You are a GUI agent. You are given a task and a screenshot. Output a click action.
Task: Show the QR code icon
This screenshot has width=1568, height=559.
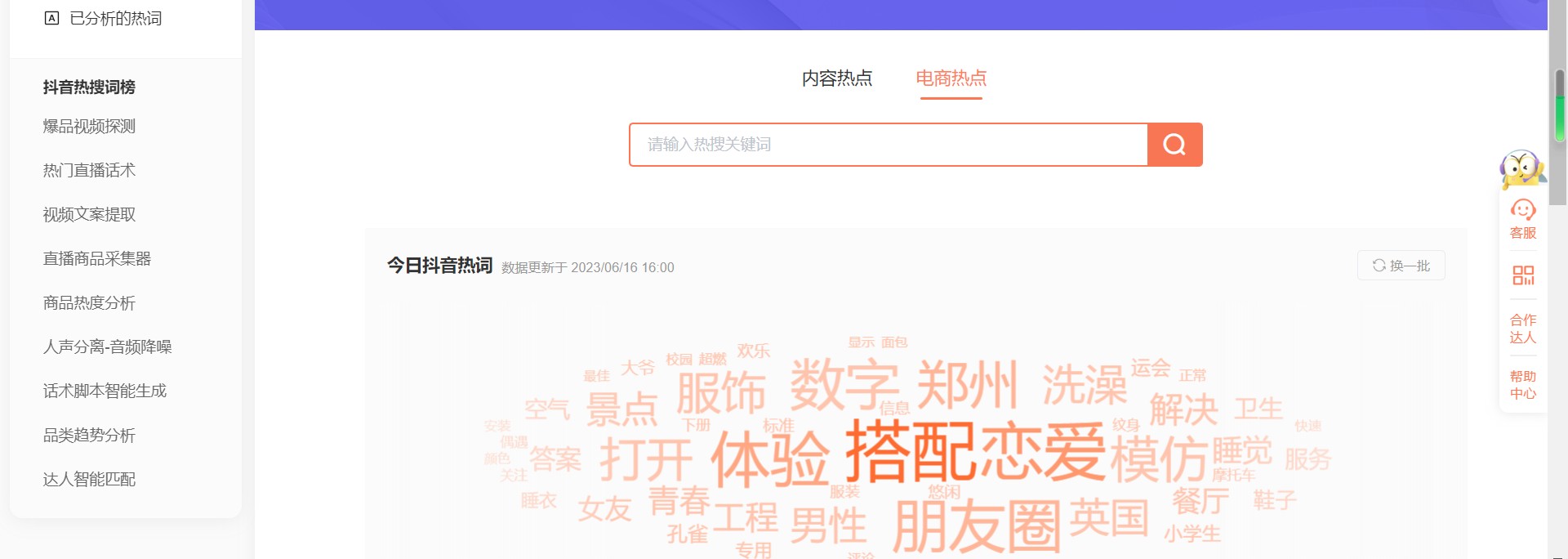tap(1523, 275)
